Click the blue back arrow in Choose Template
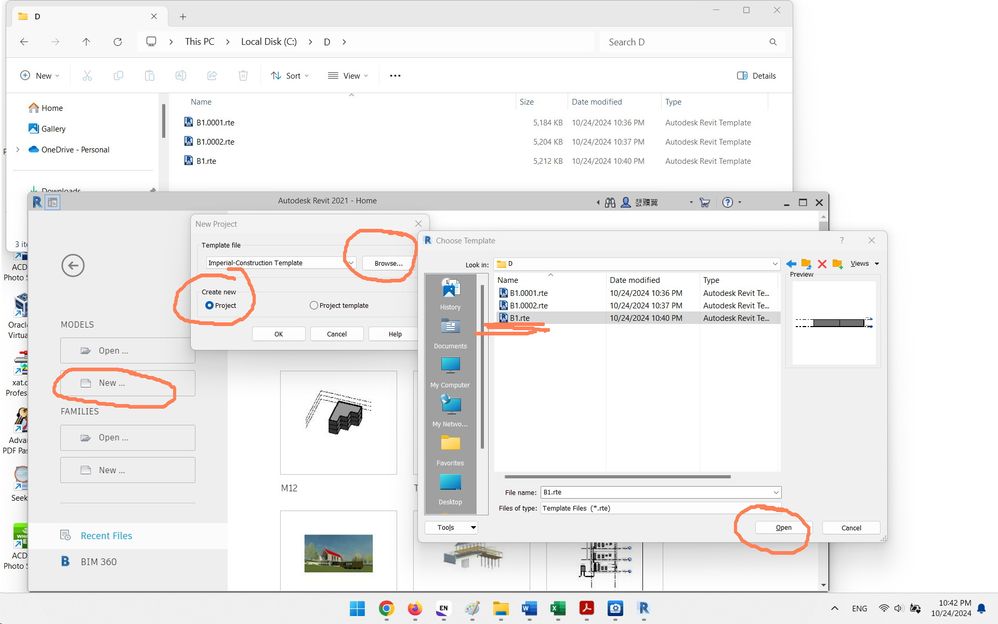Screen dimensions: 998x624 791,264
